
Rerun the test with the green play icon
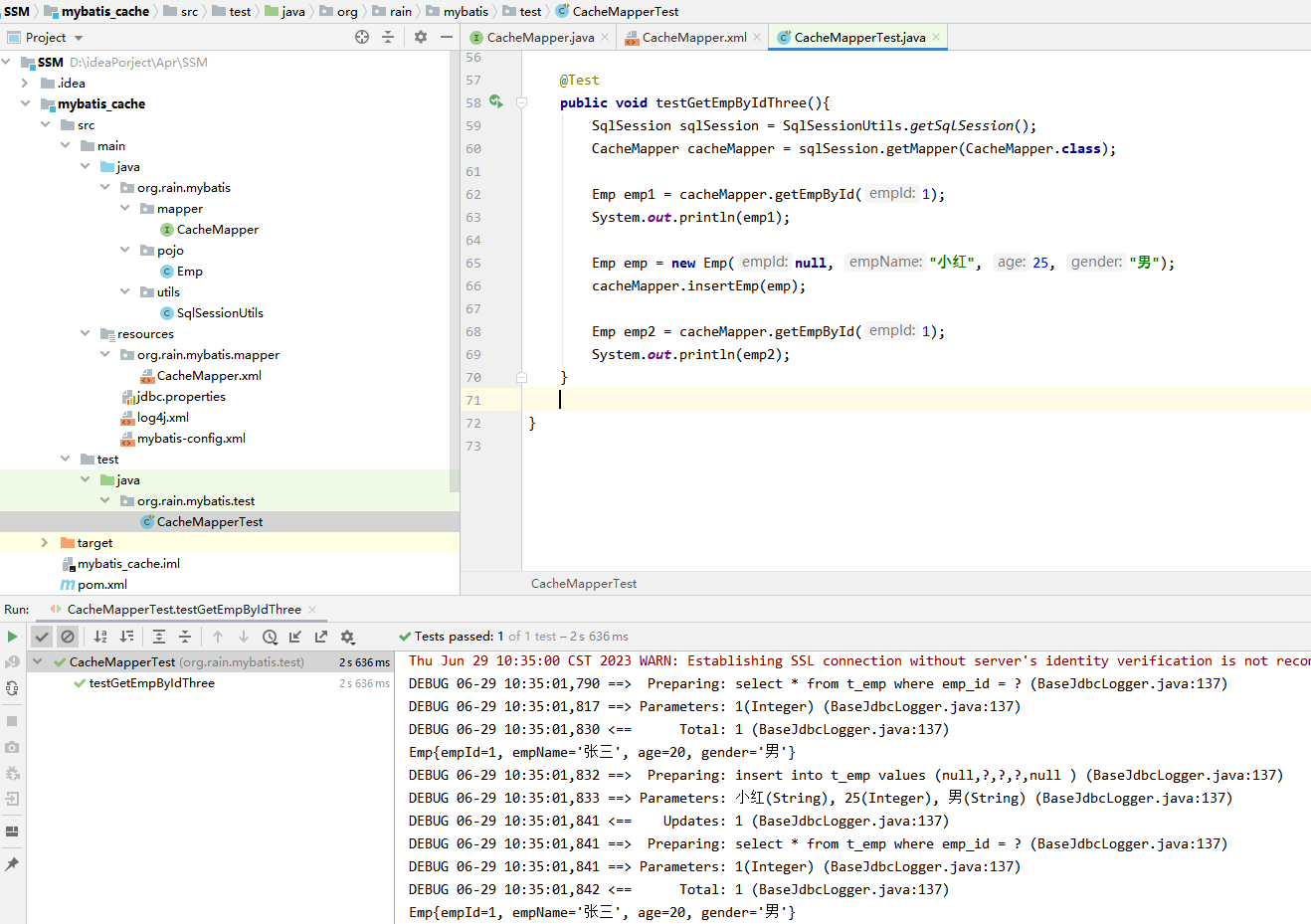coord(12,637)
